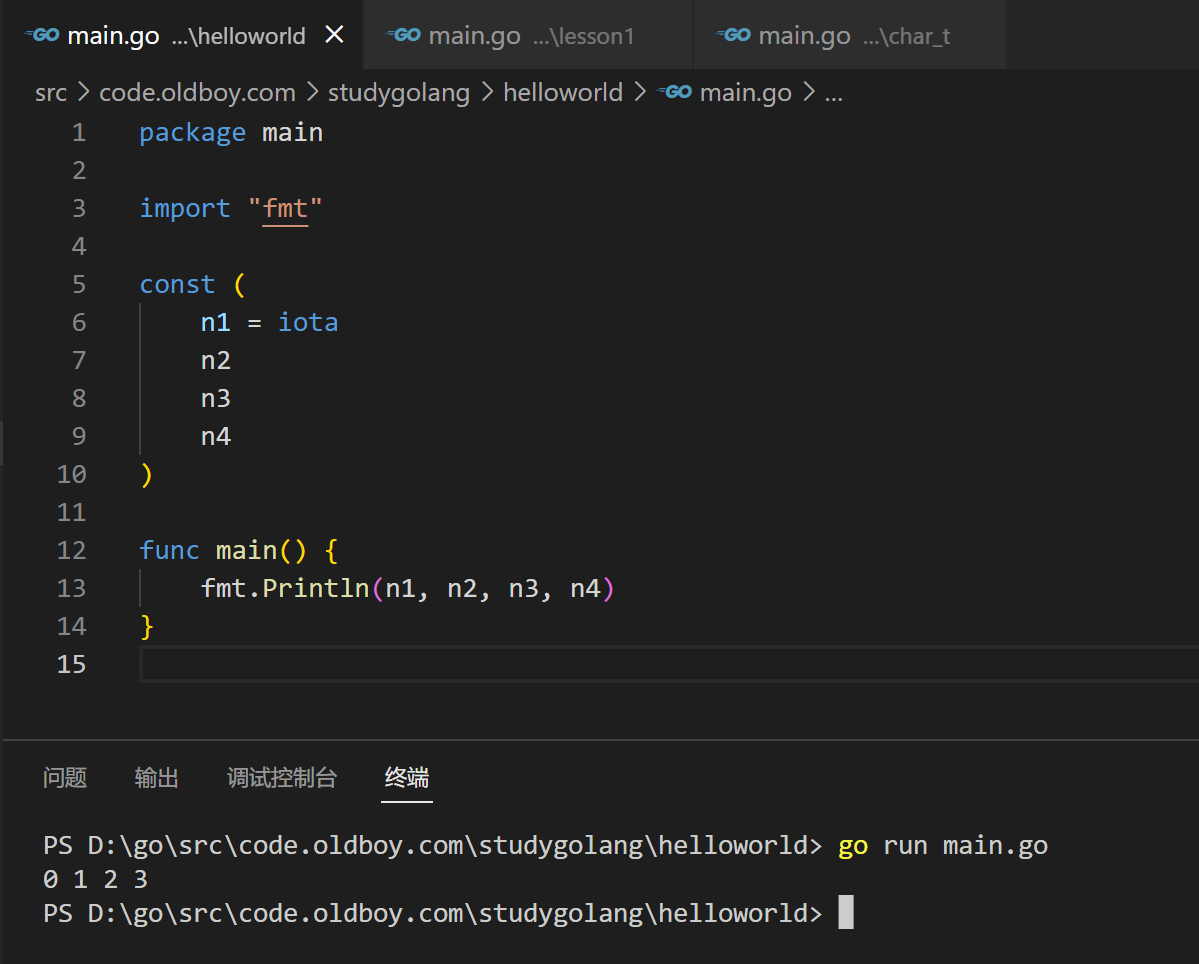This screenshot has height=964, width=1199.
Task: Open 'studygolang' breadcrumb segment
Action: [x=399, y=93]
